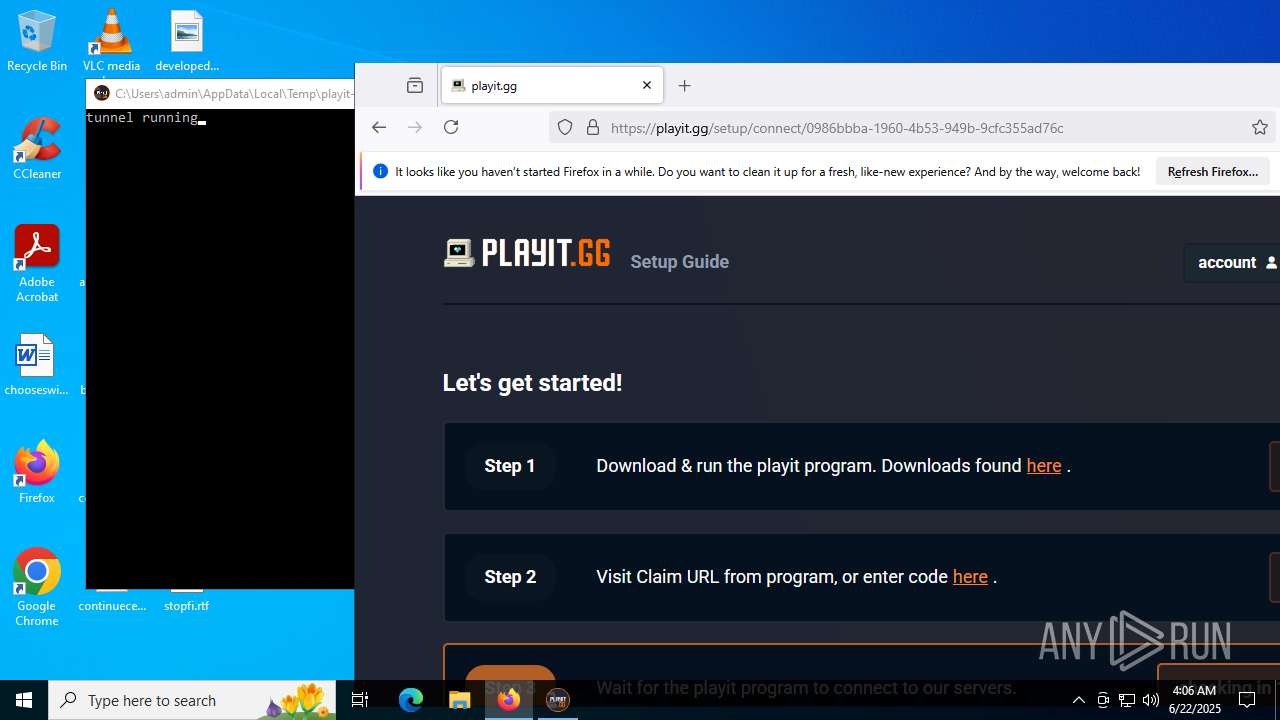
Task: Click the Firefox forward arrow
Action: pyautogui.click(x=415, y=127)
